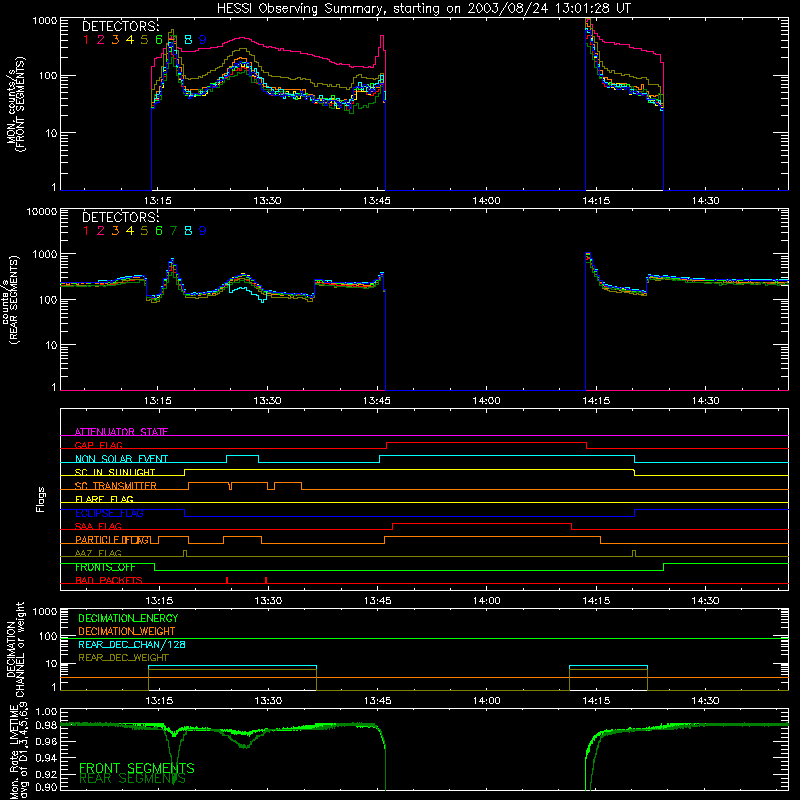This screenshot has width=800, height=800.
Task: Click the DECIMATION CHANNEL or weight axis title
Action: [16, 649]
